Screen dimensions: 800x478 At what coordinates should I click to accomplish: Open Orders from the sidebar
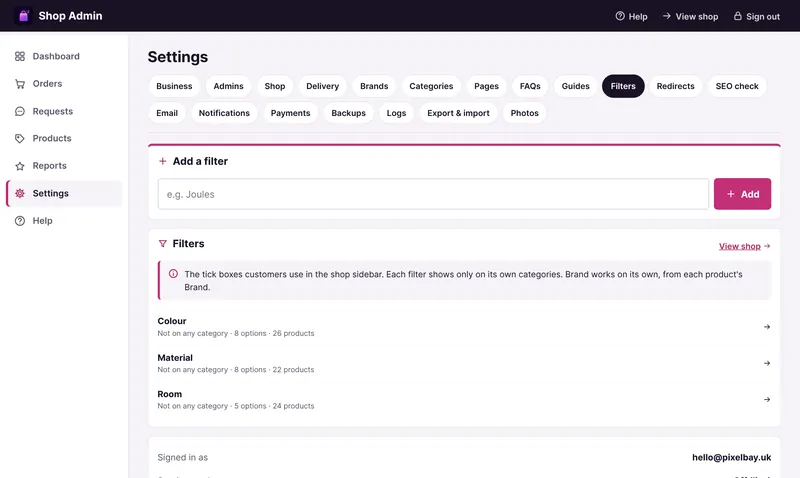(64, 84)
